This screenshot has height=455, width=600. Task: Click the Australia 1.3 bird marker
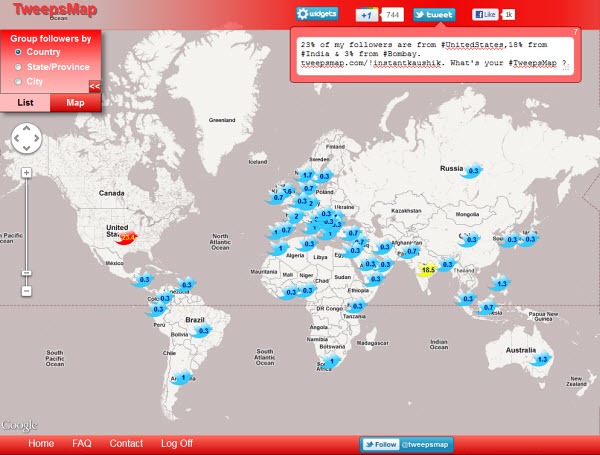[x=541, y=359]
